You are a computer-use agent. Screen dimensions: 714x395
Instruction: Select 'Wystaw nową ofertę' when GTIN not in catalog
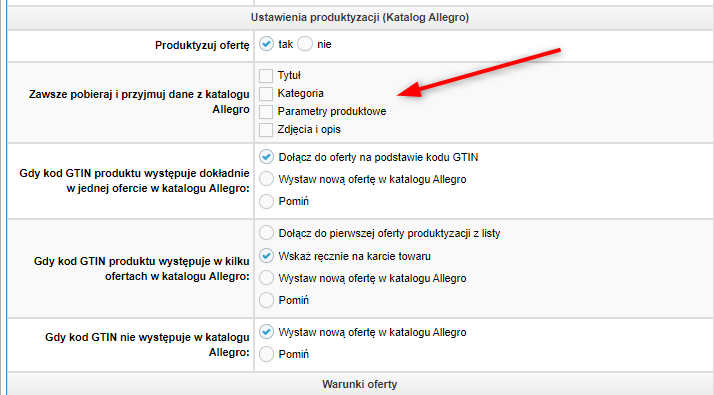coord(266,332)
